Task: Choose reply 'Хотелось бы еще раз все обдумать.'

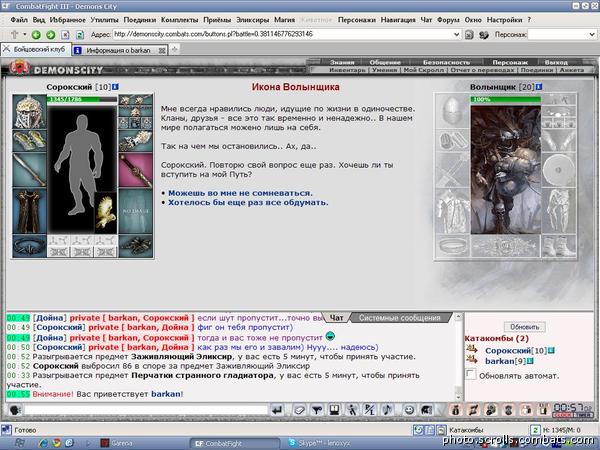Action: pyautogui.click(x=248, y=202)
